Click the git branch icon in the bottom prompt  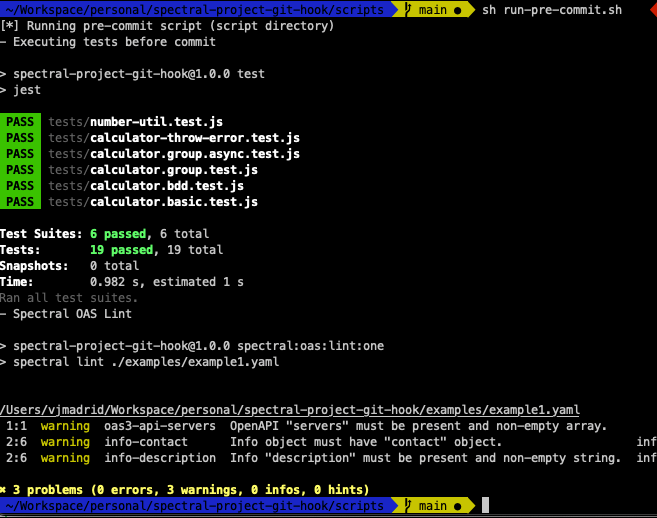pos(408,505)
